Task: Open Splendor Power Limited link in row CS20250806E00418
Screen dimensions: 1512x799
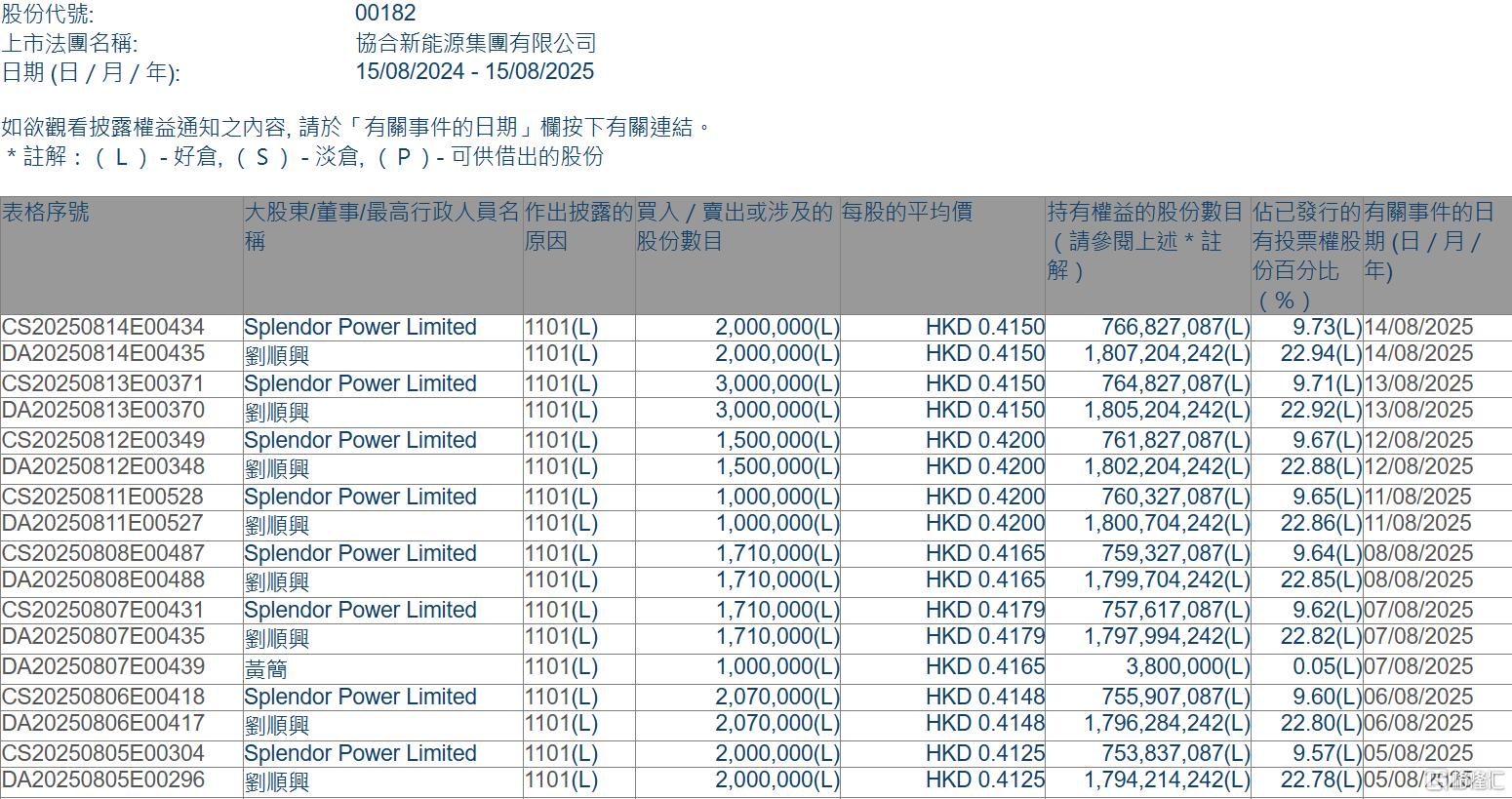Action: (x=360, y=697)
